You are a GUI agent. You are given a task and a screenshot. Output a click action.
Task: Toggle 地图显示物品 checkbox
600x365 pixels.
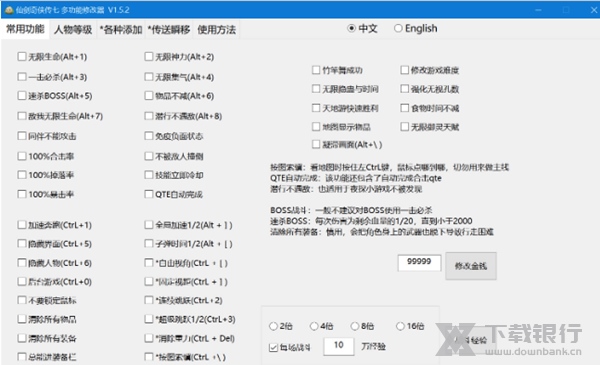(316, 126)
